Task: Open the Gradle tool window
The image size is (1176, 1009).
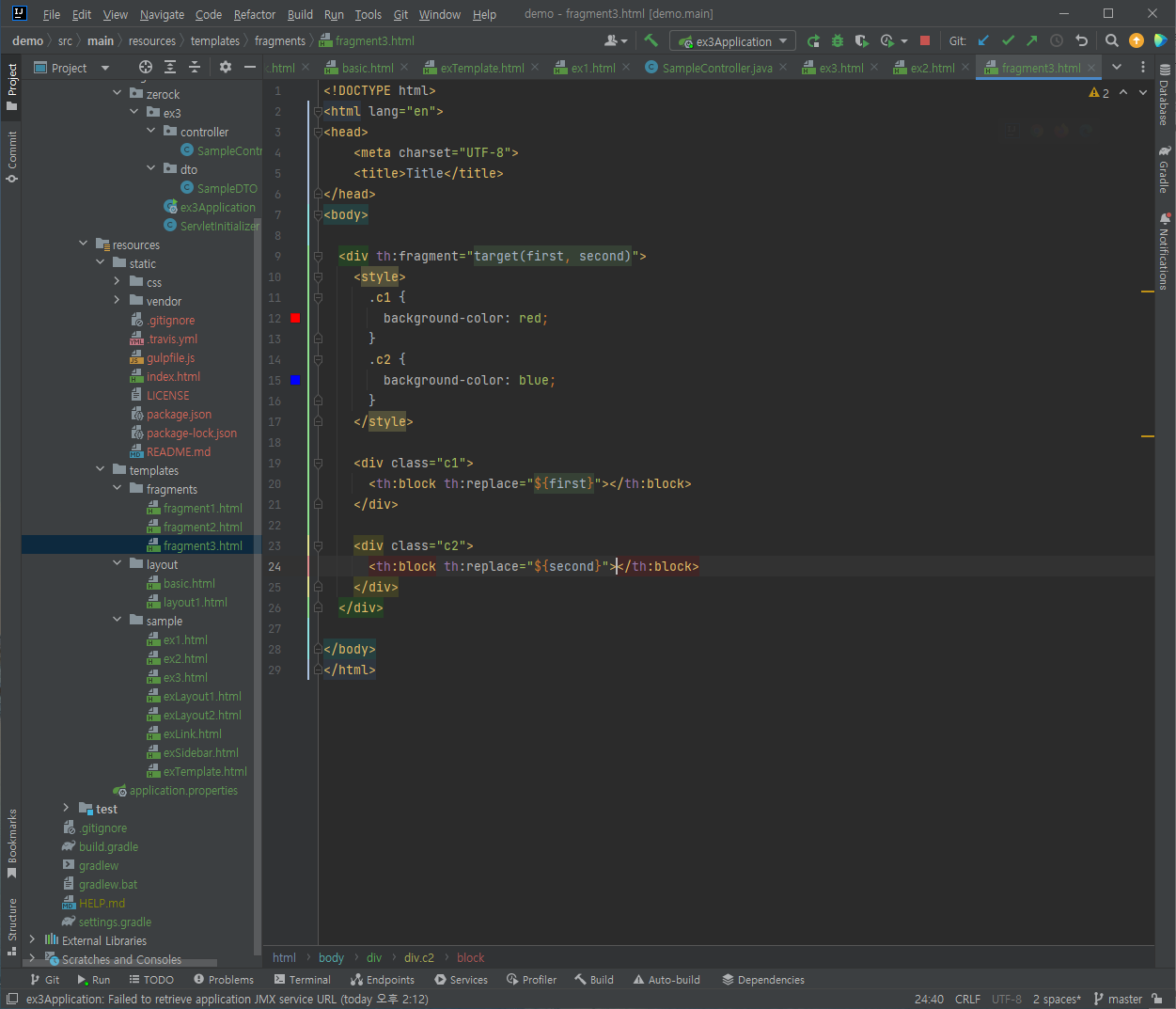Action: pos(1165,169)
